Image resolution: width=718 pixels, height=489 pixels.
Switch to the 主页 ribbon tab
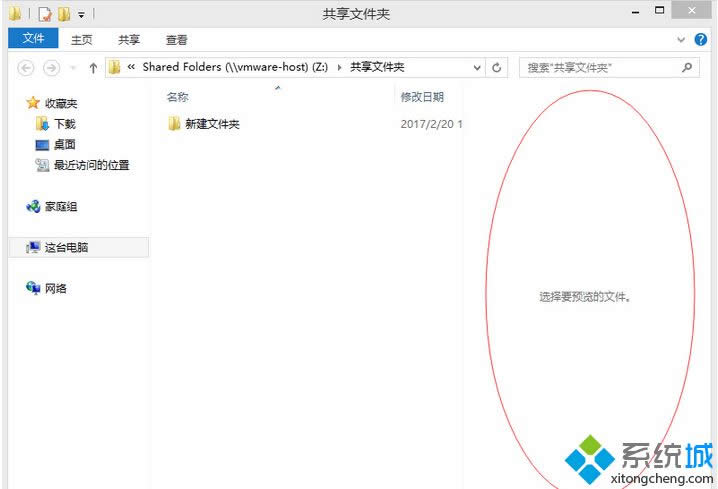click(82, 40)
